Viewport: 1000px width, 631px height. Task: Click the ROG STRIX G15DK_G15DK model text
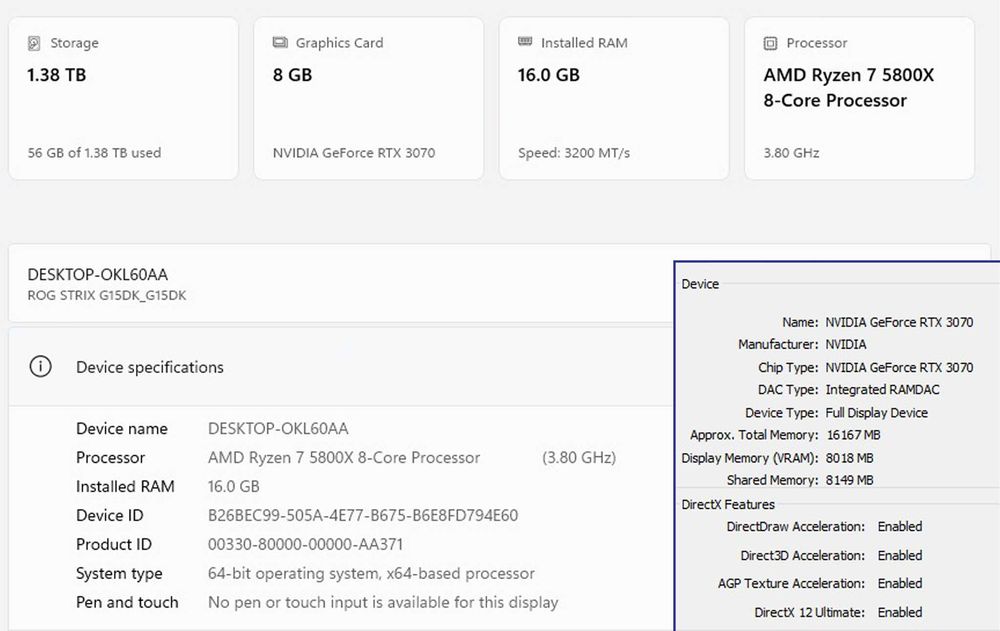coord(106,296)
